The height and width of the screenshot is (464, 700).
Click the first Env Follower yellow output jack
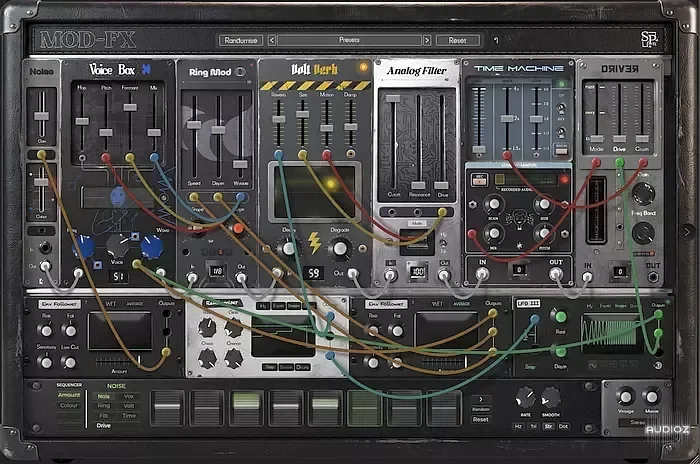(x=166, y=352)
